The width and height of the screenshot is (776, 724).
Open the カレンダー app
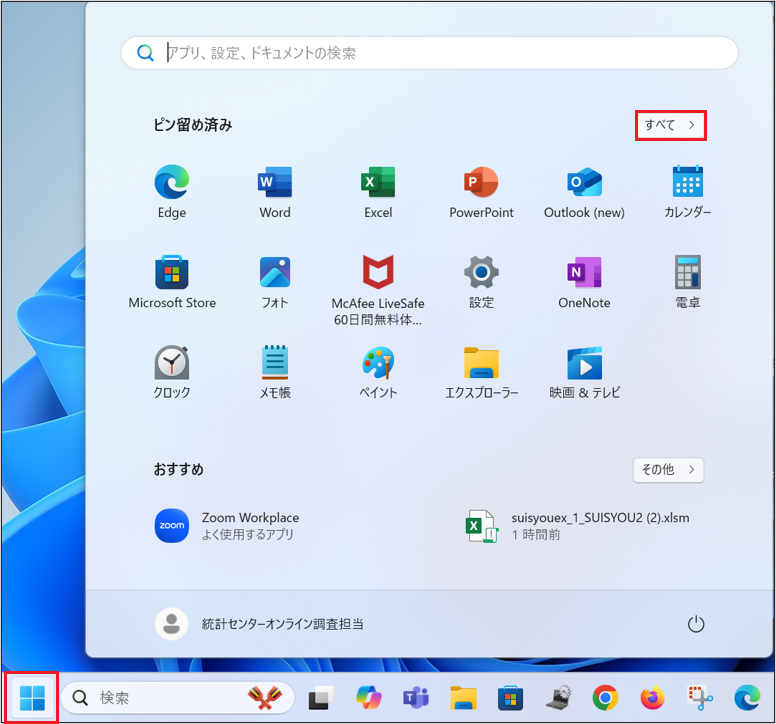point(687,192)
